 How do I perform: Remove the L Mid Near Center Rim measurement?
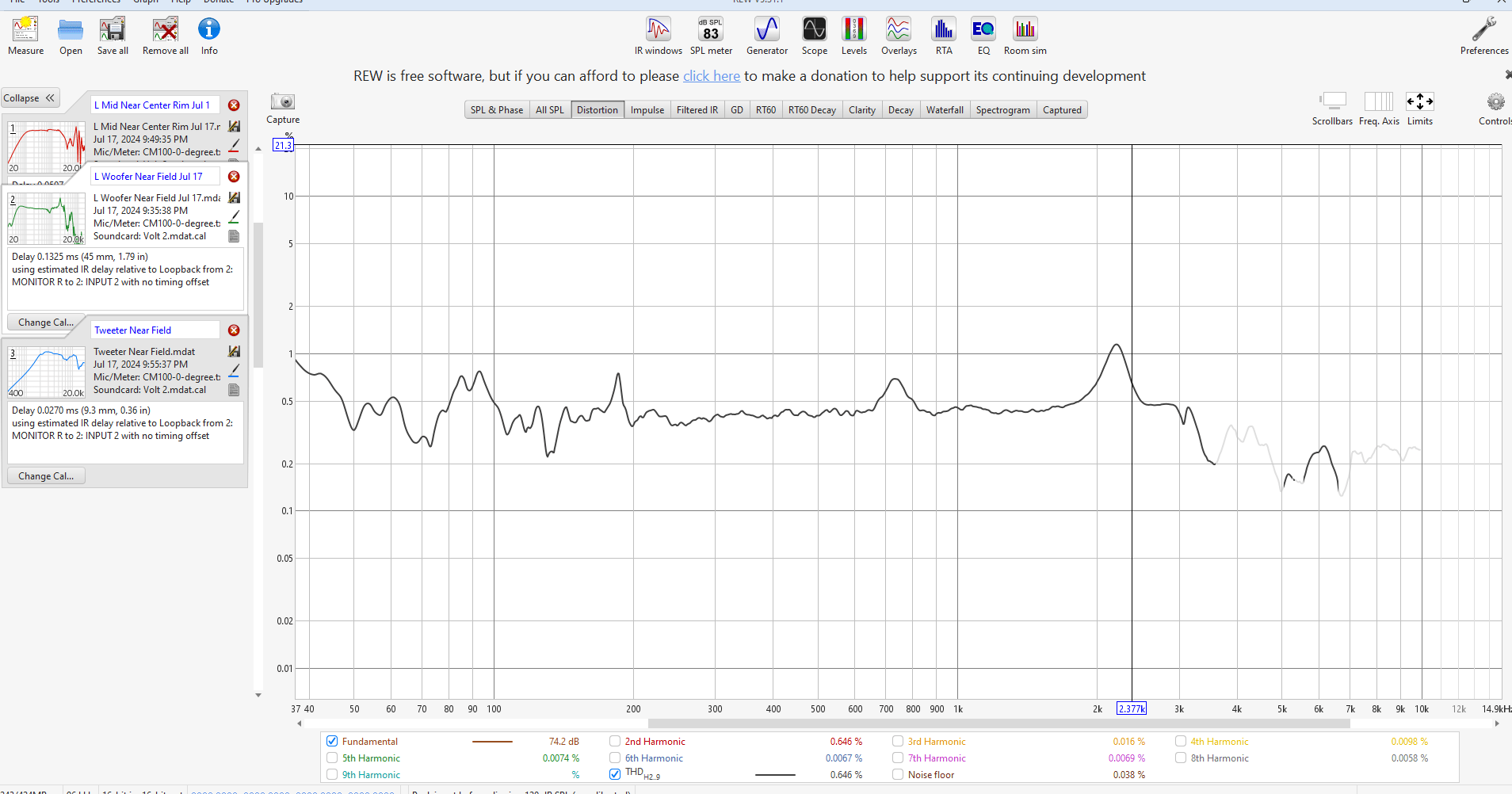(x=234, y=105)
